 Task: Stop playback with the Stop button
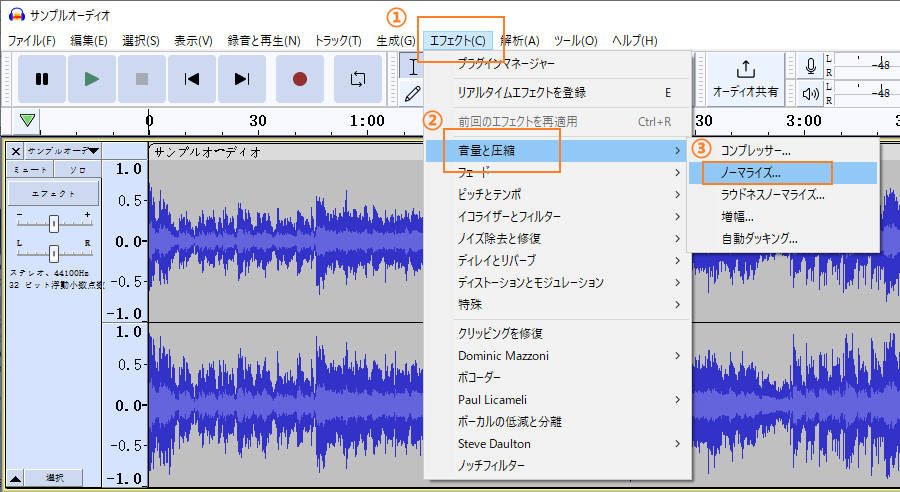pos(142,79)
